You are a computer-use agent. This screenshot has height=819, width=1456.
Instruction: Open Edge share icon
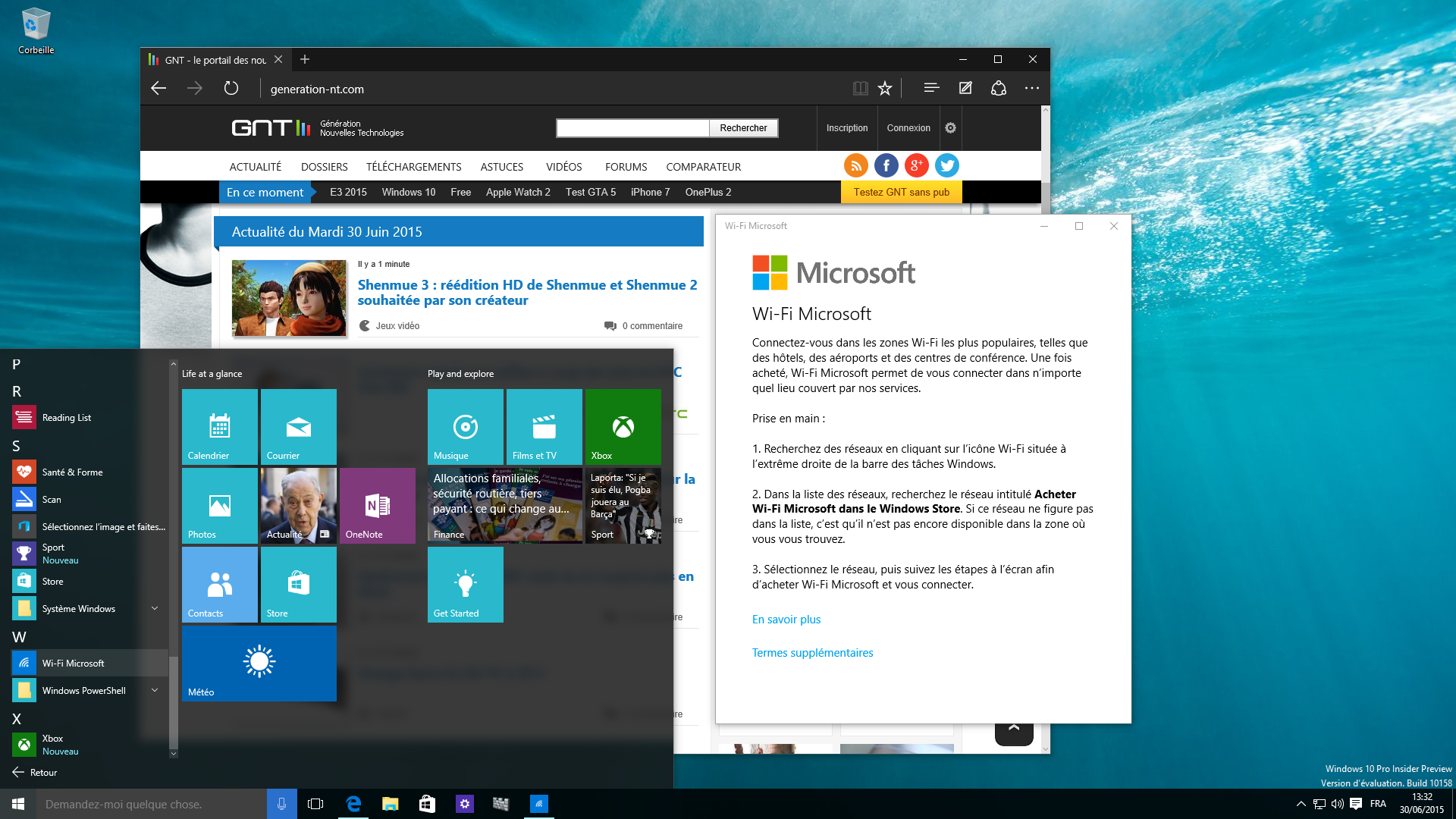point(999,88)
